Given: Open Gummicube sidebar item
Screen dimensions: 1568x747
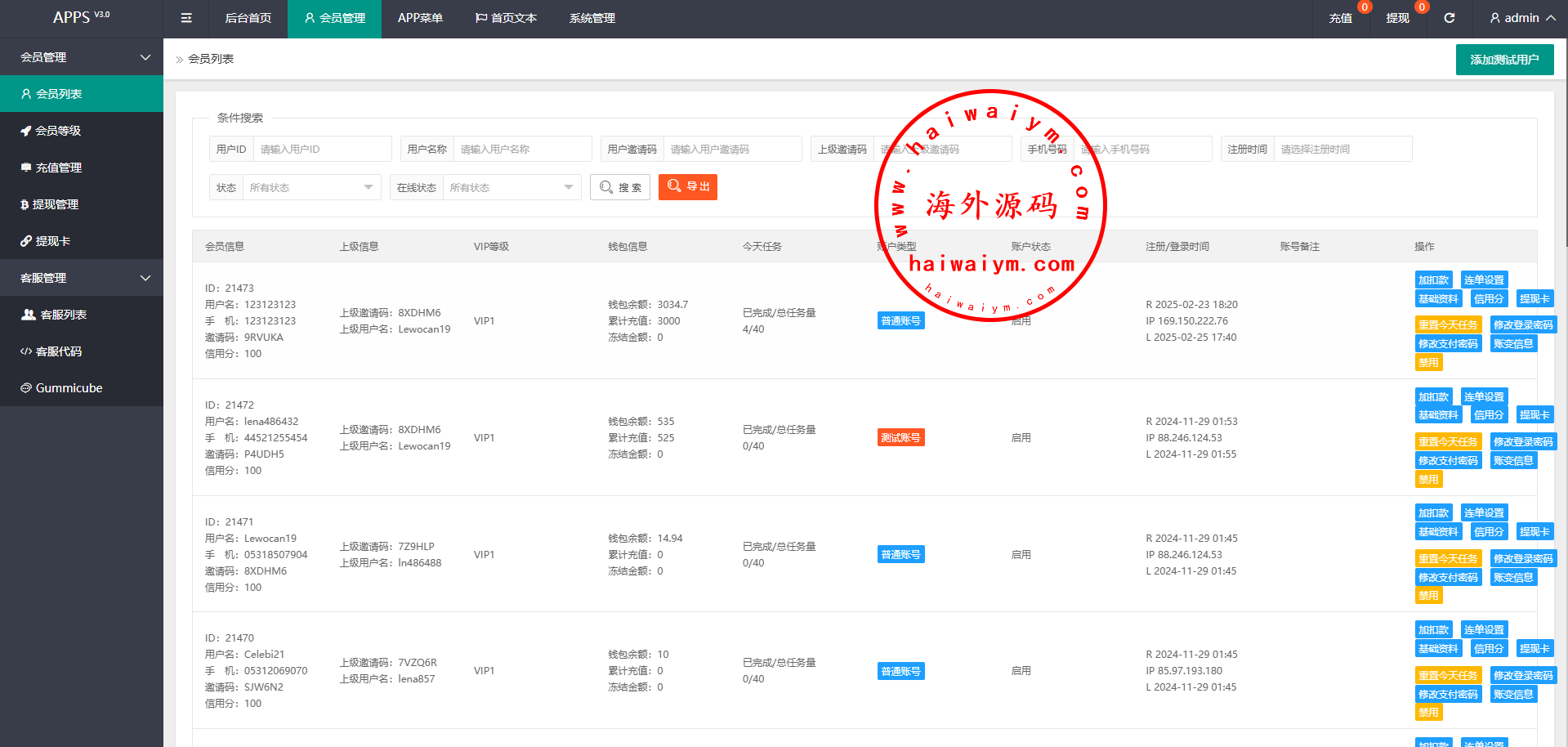Looking at the screenshot, I should pos(69,388).
